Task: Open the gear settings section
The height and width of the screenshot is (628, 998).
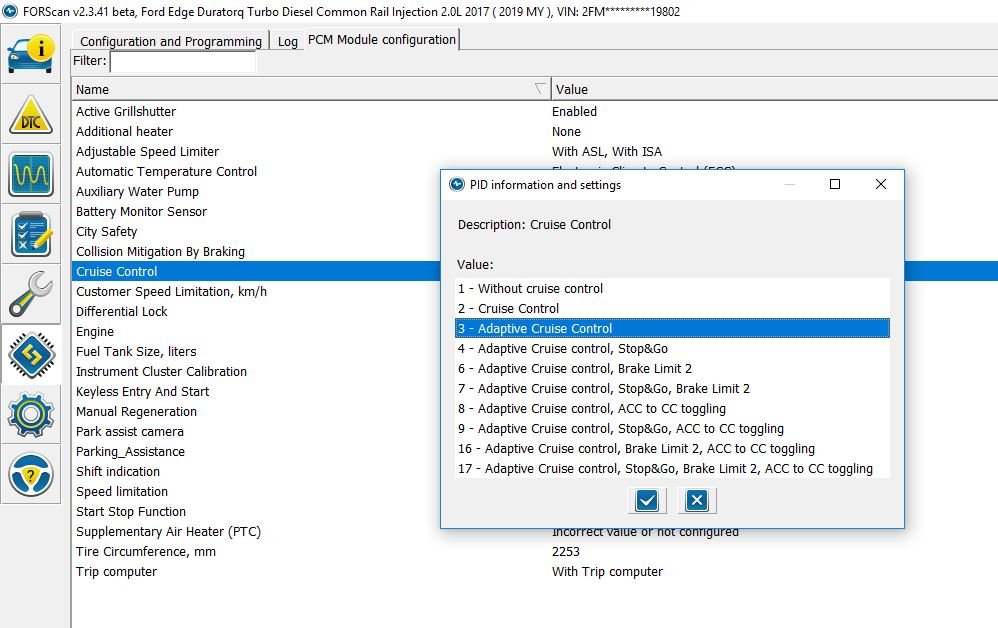Action: 32,413
